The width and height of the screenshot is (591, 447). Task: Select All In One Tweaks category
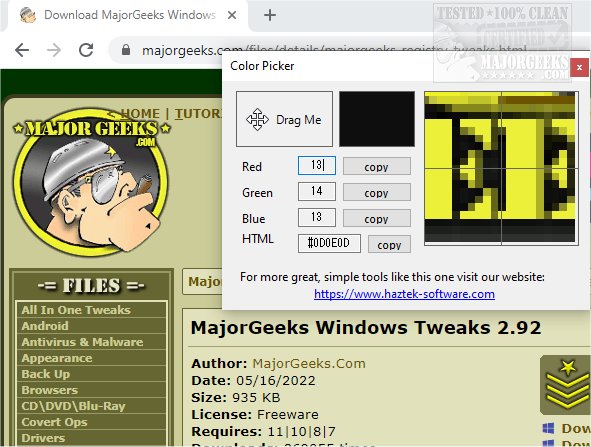click(76, 310)
